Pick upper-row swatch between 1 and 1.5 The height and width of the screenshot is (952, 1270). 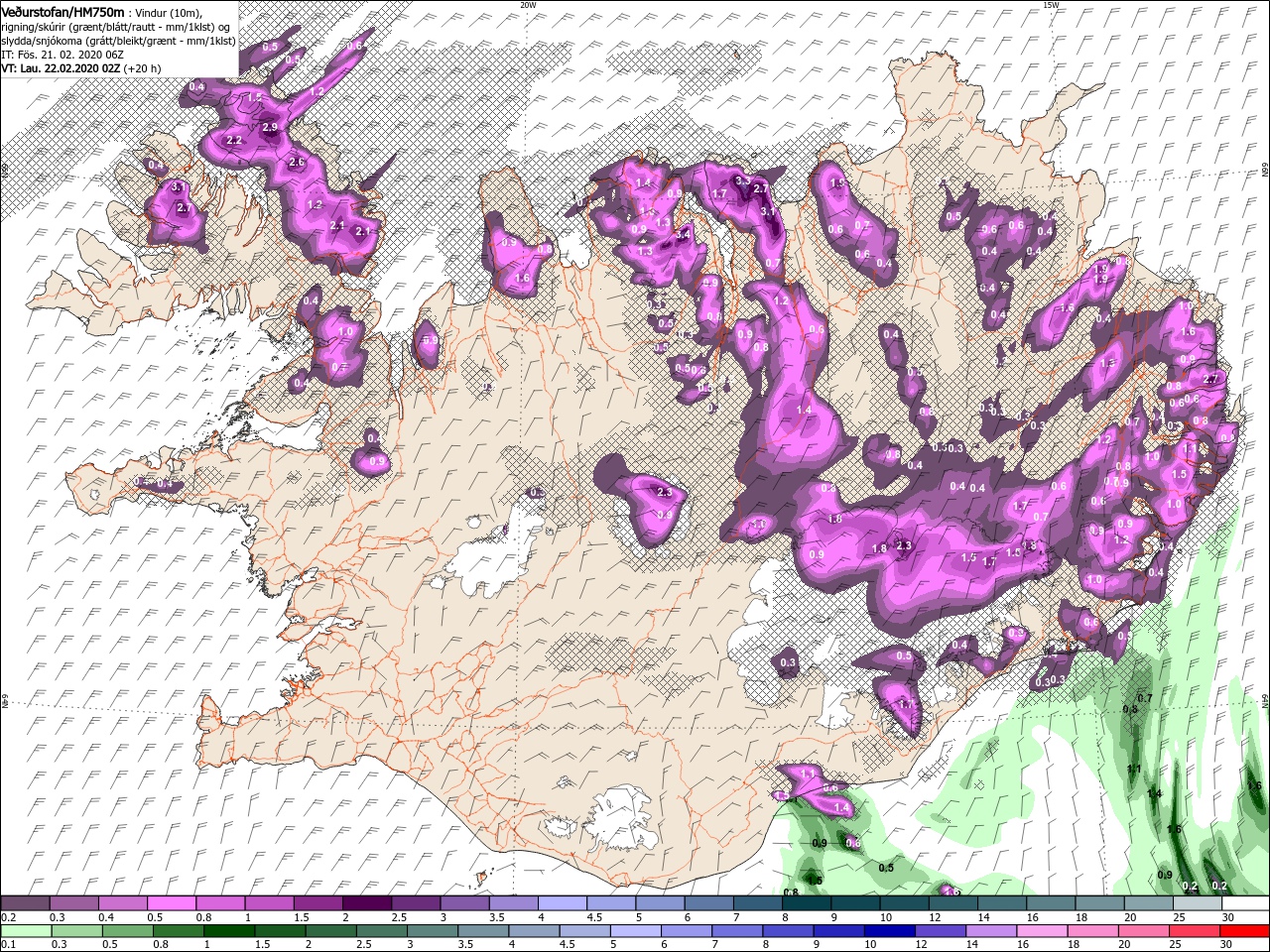pos(268,903)
